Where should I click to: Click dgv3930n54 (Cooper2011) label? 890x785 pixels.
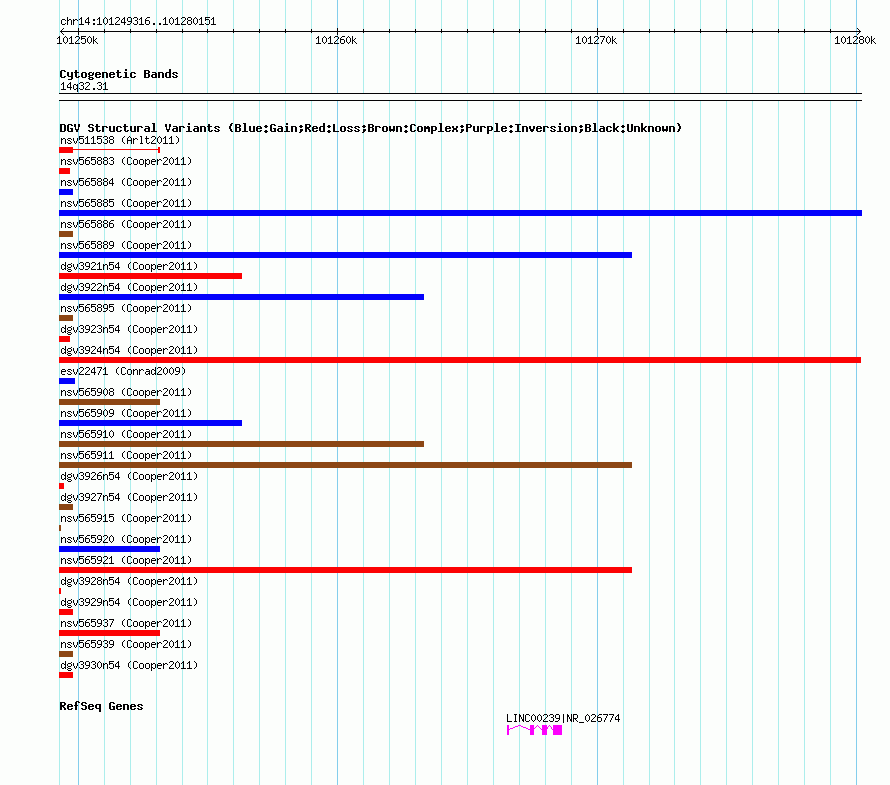pos(129,665)
